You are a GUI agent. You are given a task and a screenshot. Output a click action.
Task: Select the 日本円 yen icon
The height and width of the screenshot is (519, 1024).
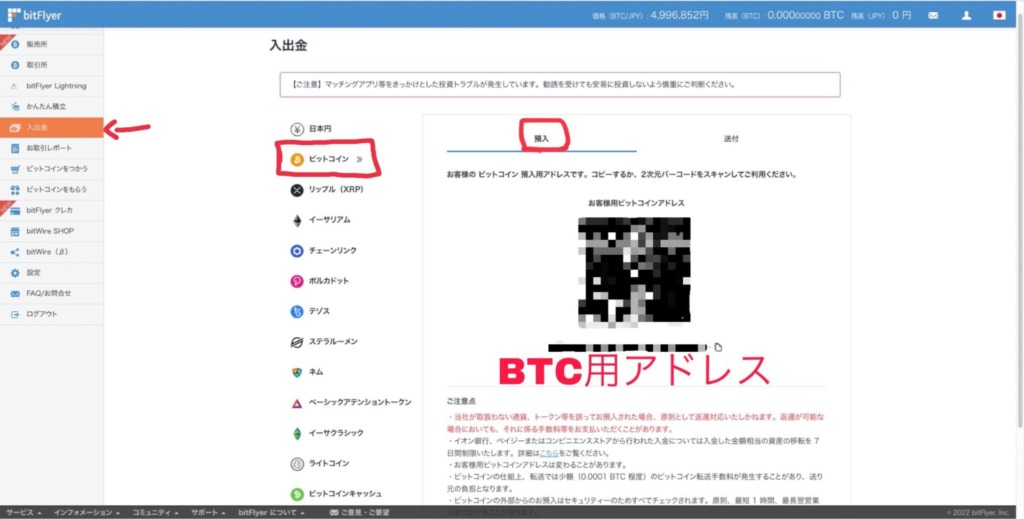click(x=297, y=129)
